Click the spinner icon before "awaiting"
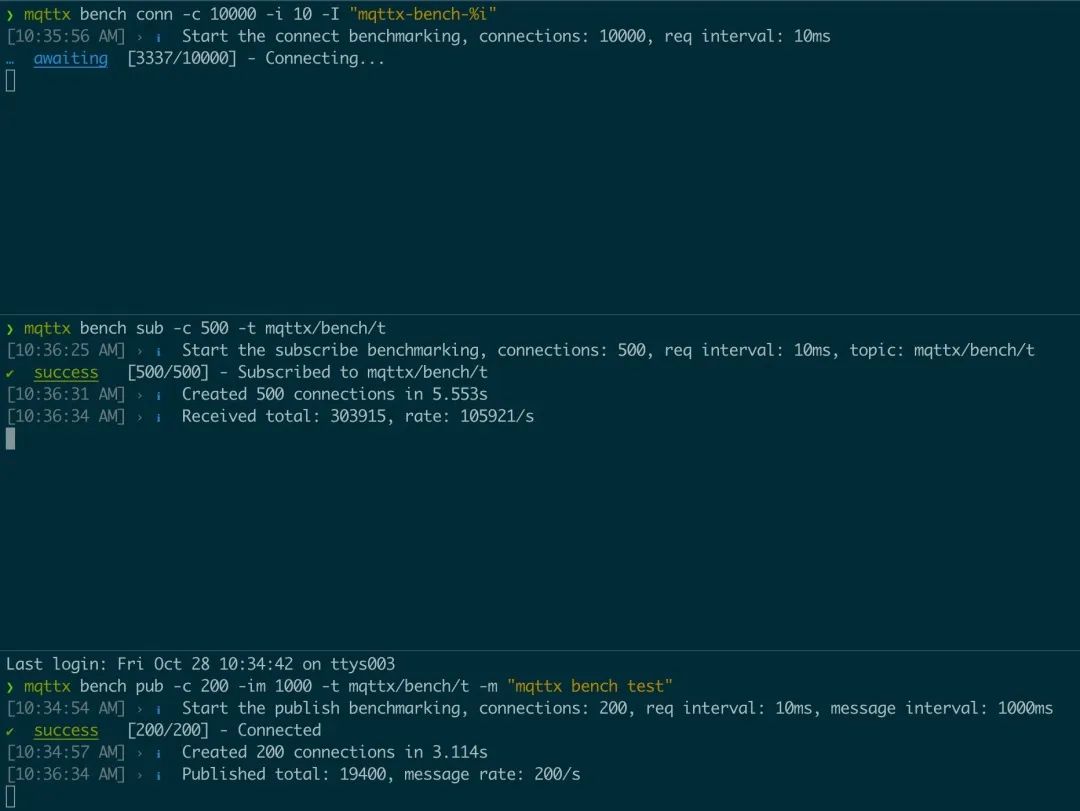Image resolution: width=1080 pixels, height=811 pixels. 11,58
